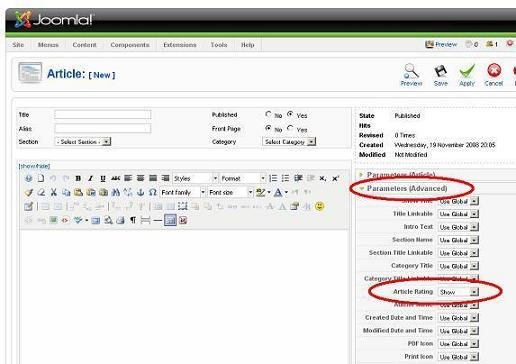Open the Components menu
Image resolution: width=516 pixels, height=364 pixels.
tap(130, 45)
